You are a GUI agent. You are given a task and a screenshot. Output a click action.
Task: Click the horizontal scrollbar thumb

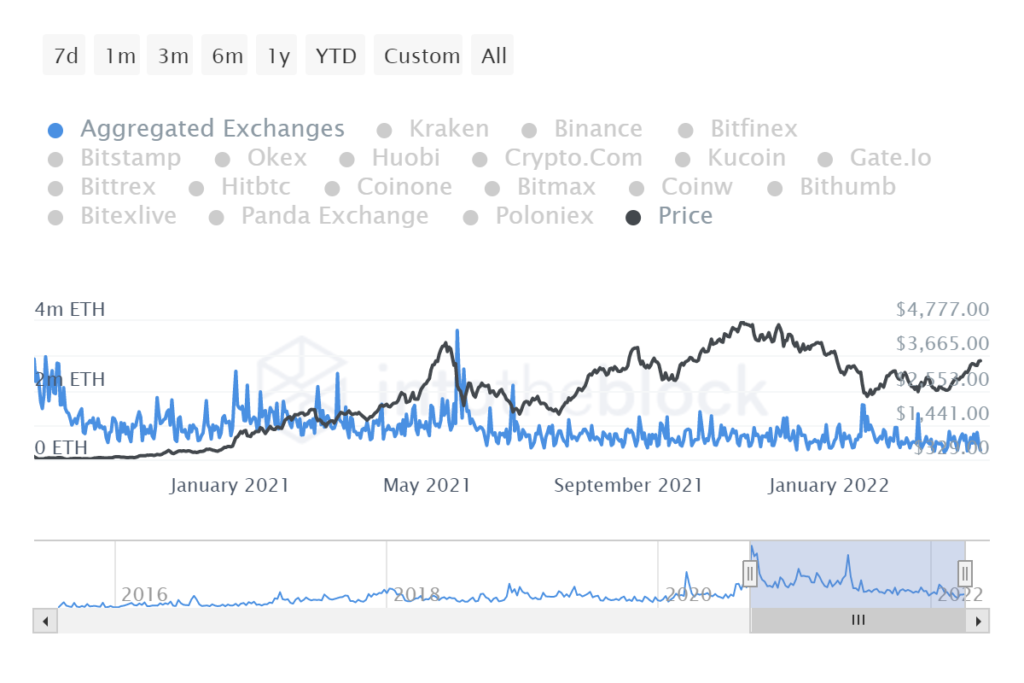point(858,621)
